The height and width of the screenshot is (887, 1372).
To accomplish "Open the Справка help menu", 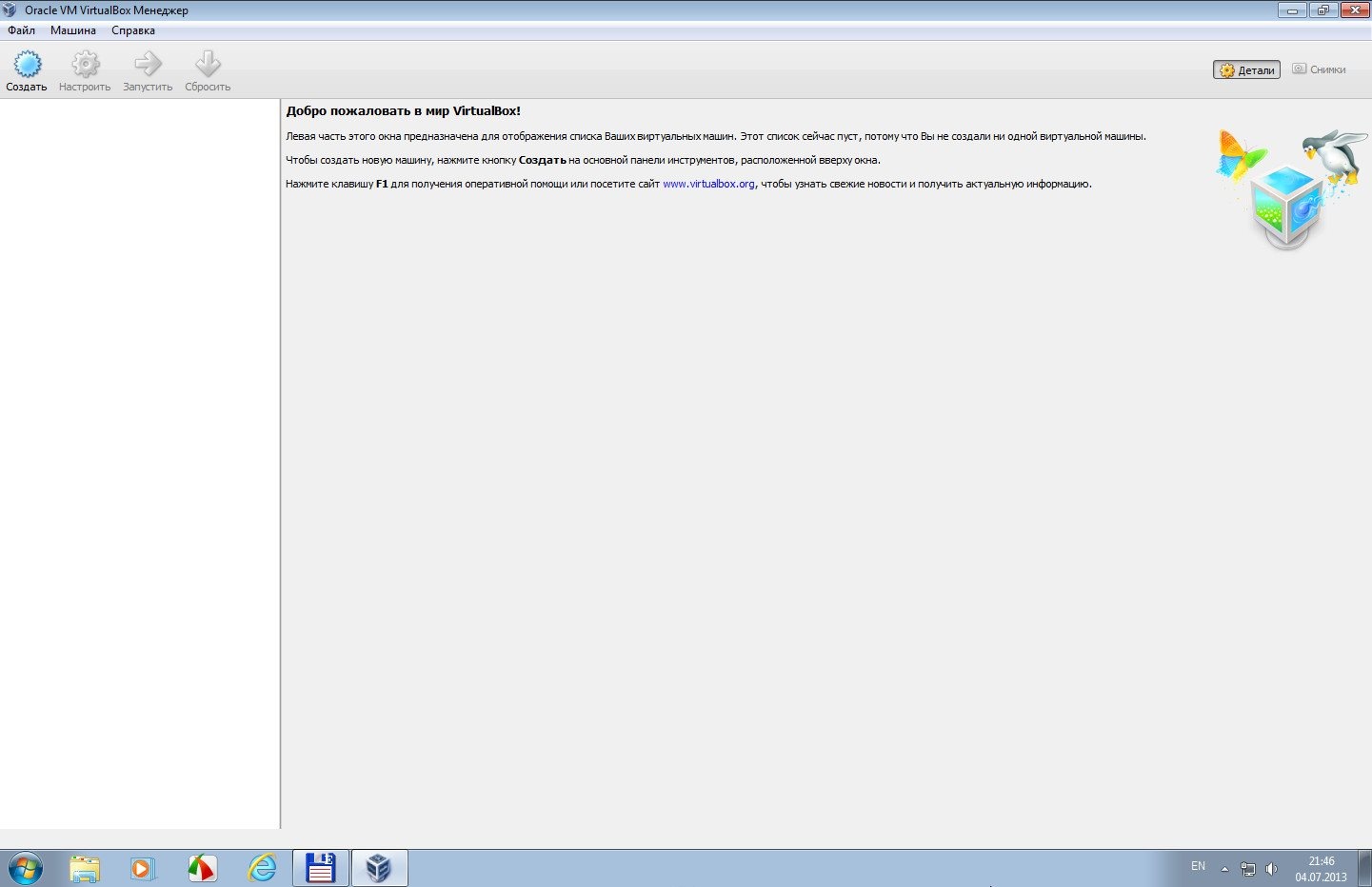I will [133, 30].
